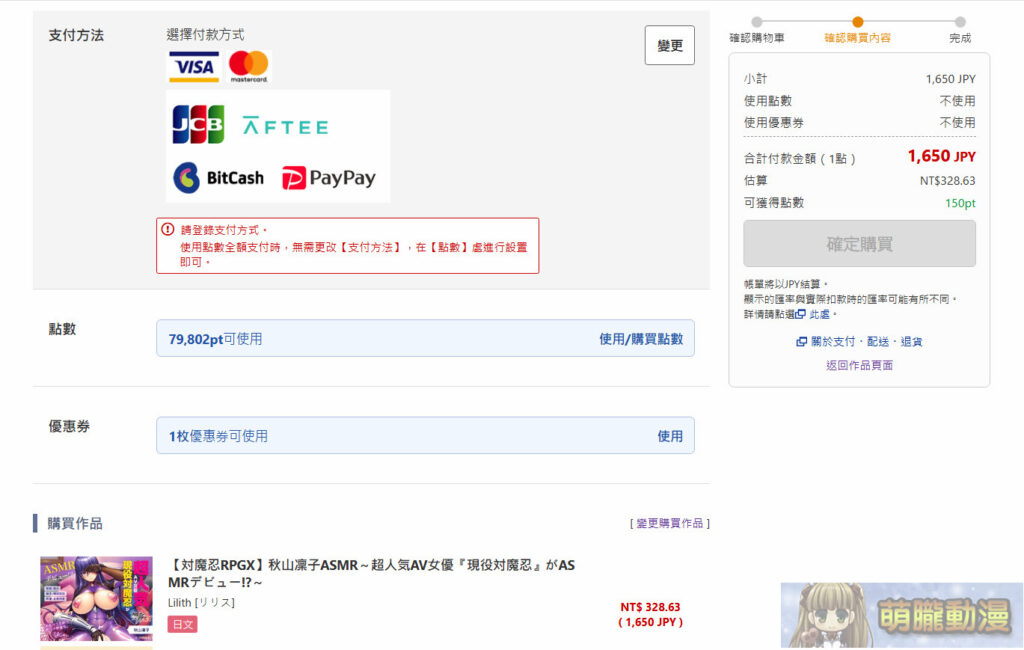
Task: Go back via 返回作品頁面 link
Action: [x=859, y=365]
